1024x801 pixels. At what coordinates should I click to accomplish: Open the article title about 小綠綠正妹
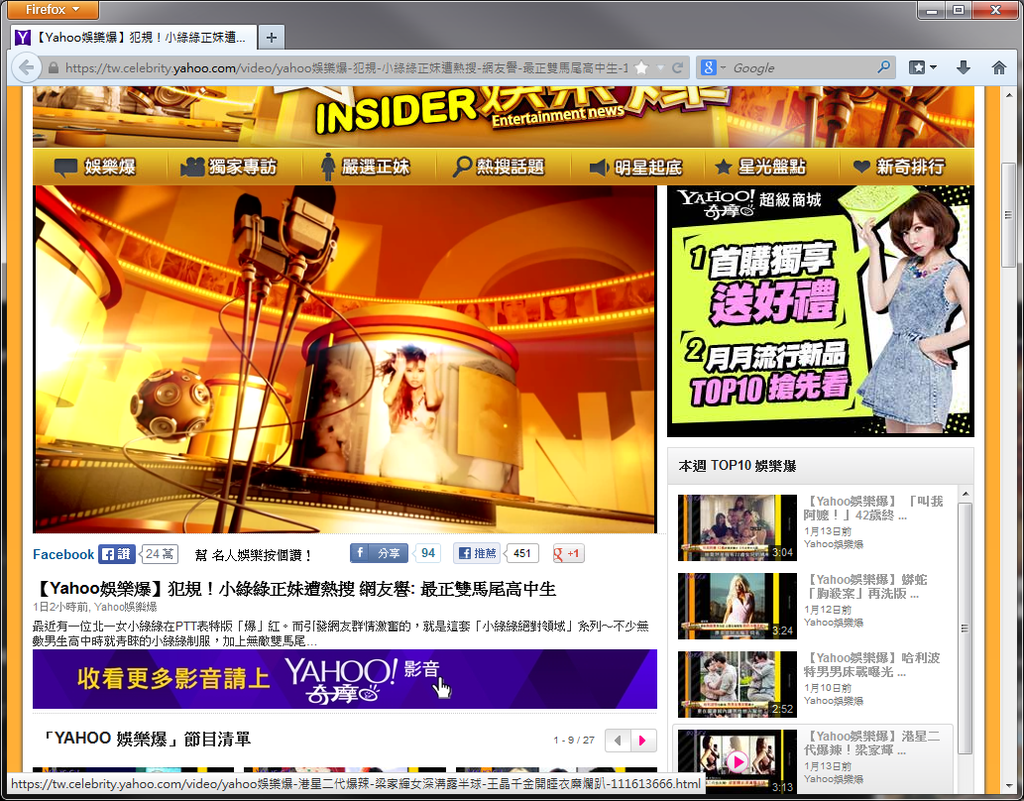[294, 589]
